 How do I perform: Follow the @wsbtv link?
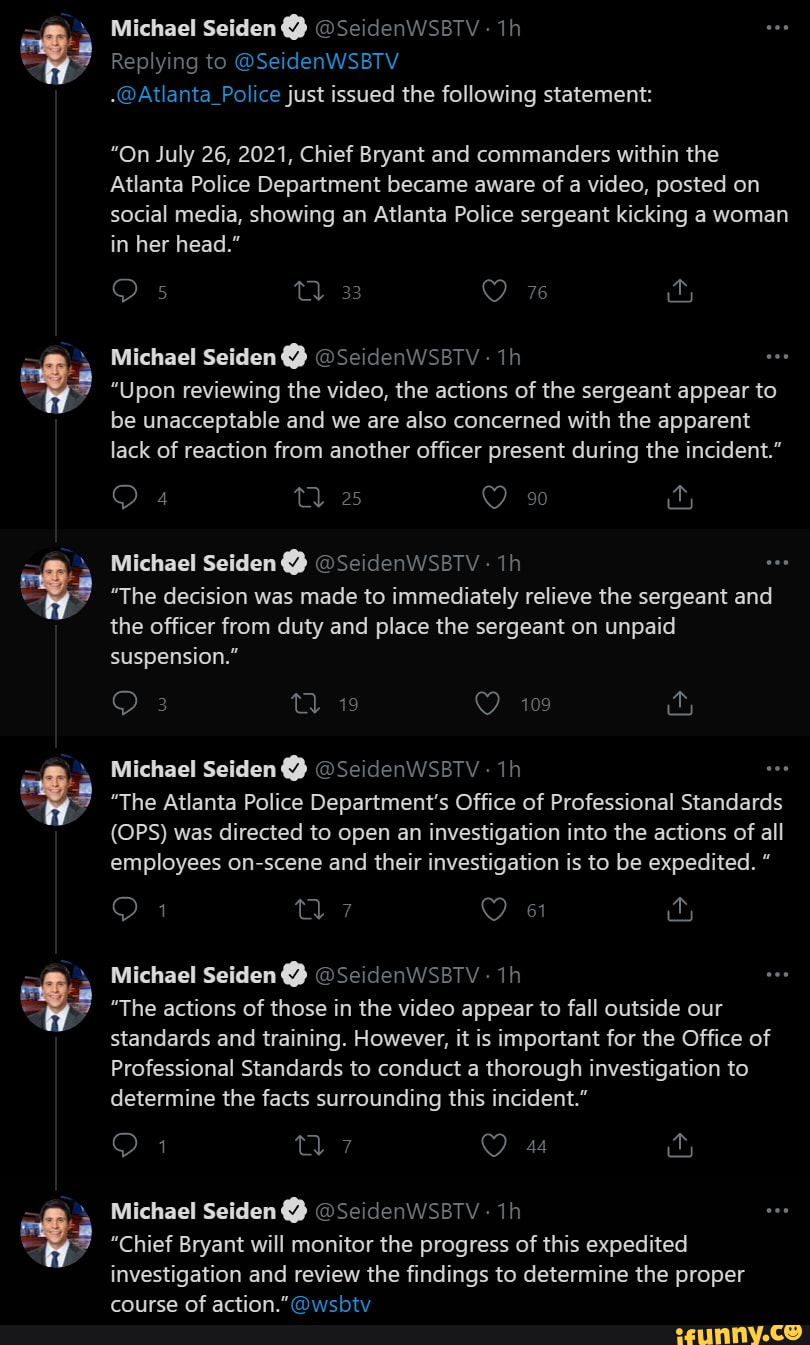330,1305
